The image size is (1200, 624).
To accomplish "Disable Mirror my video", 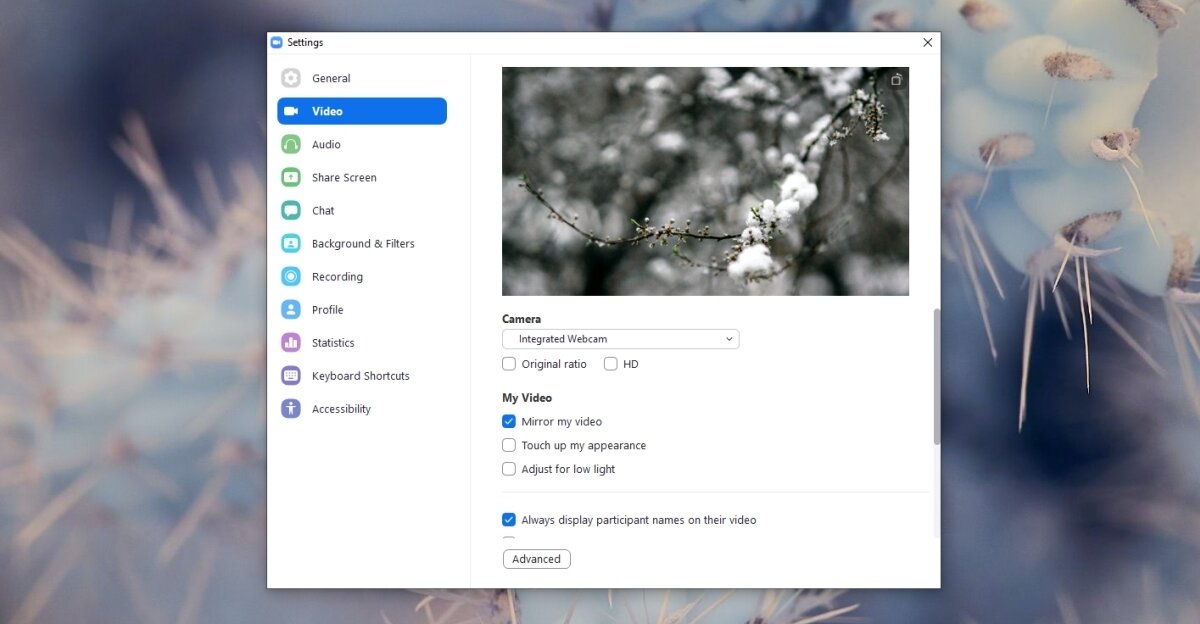I will [x=508, y=421].
